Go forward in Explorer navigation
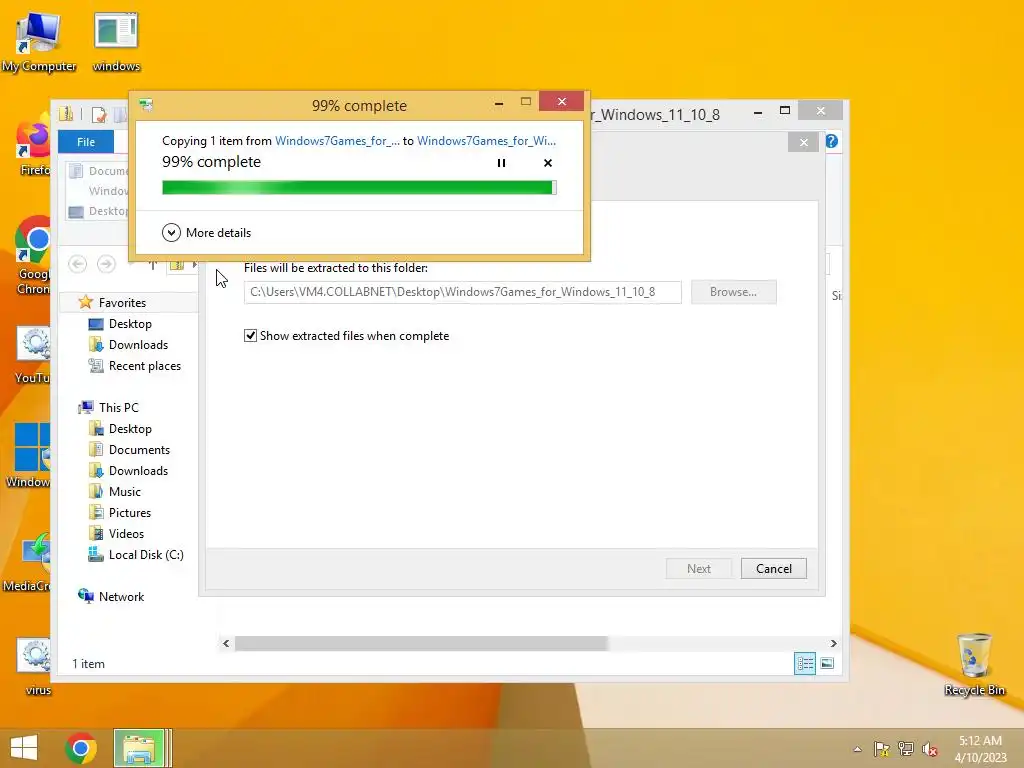The width and height of the screenshot is (1024, 768). click(106, 264)
